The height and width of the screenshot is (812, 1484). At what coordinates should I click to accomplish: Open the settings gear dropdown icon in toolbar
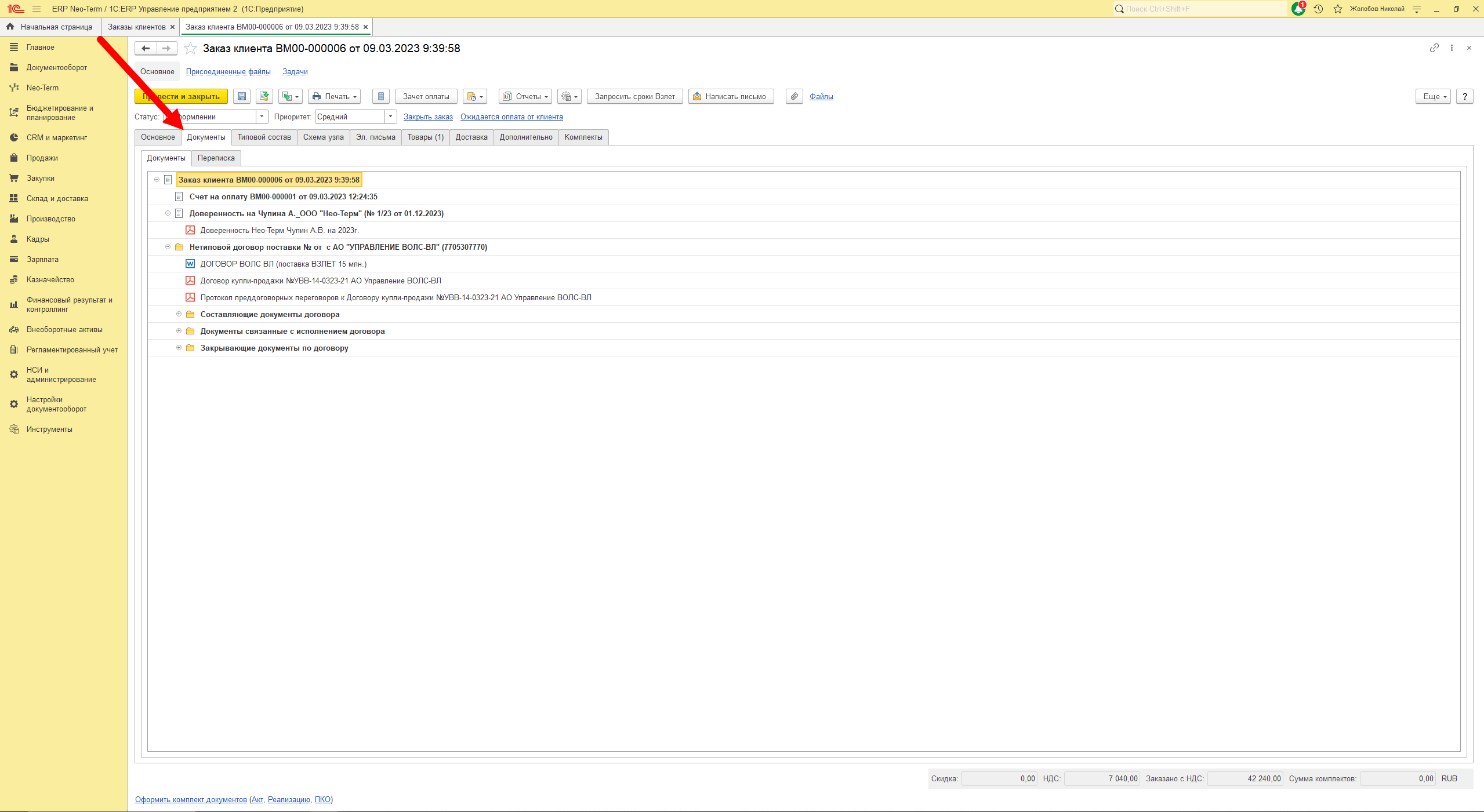click(569, 96)
